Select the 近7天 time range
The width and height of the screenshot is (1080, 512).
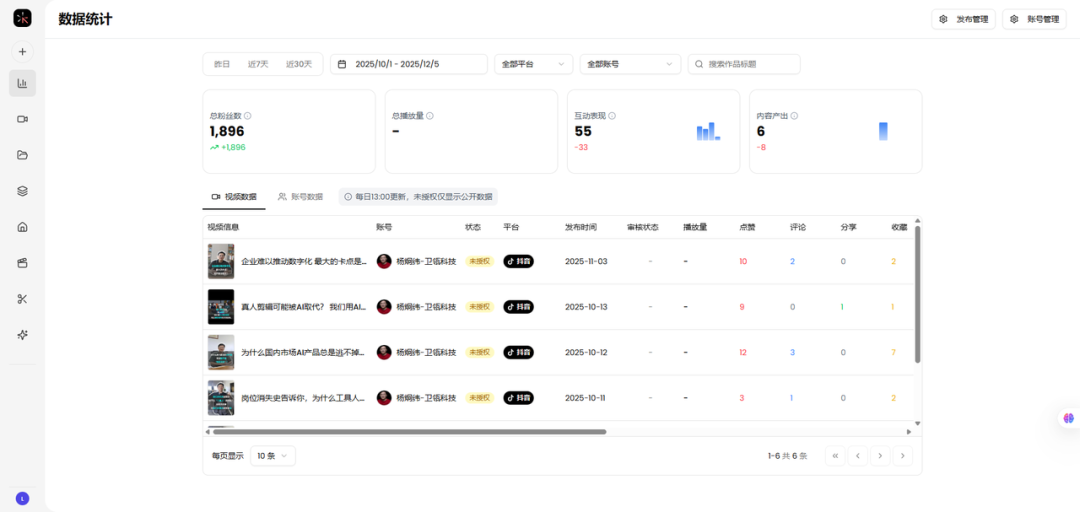click(x=258, y=64)
